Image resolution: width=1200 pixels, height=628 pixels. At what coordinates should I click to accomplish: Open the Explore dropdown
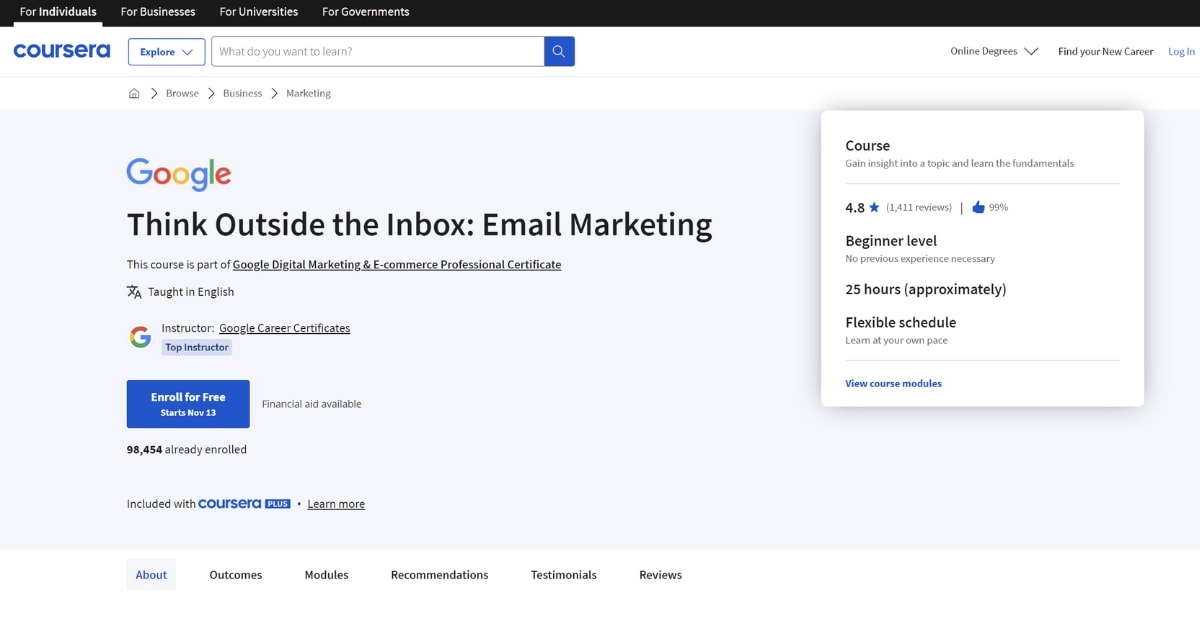point(167,52)
